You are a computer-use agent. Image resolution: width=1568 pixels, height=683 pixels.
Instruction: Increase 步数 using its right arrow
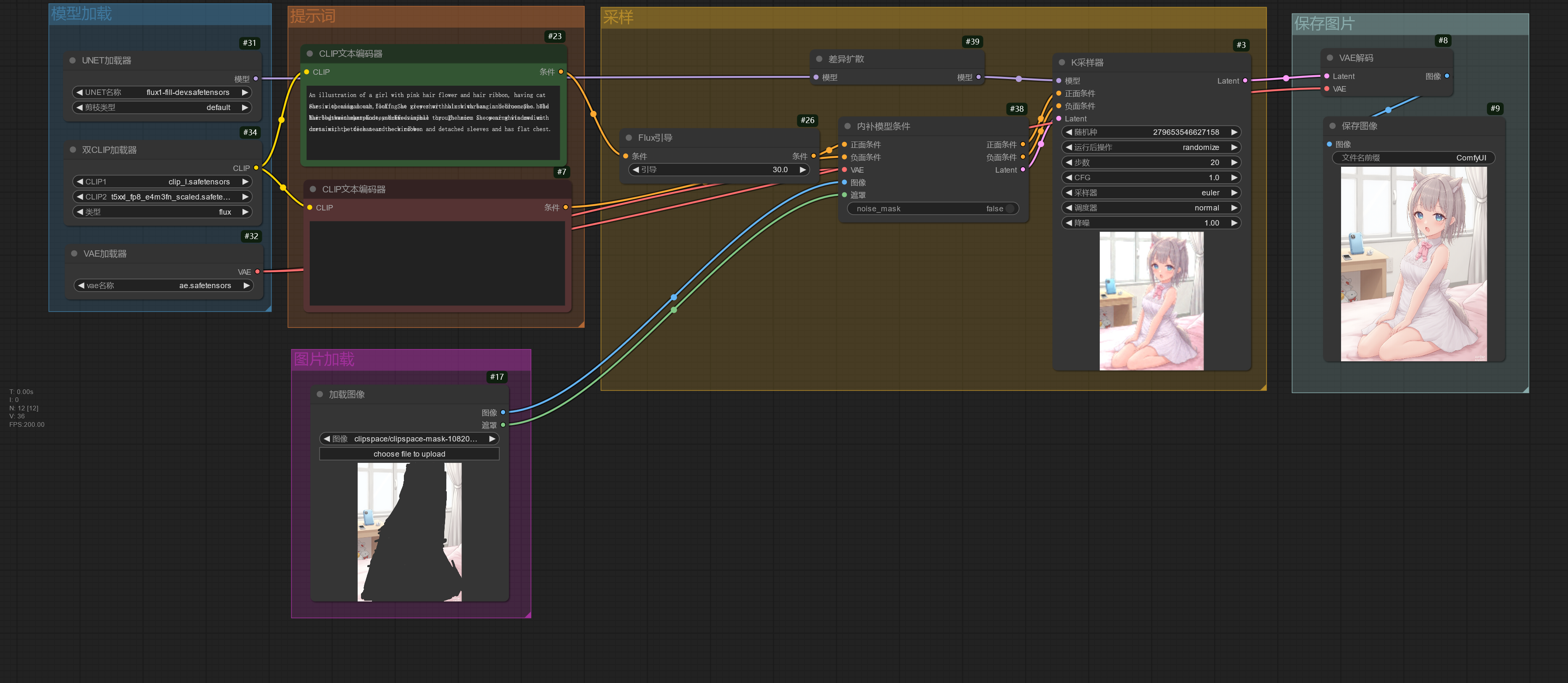(1234, 163)
